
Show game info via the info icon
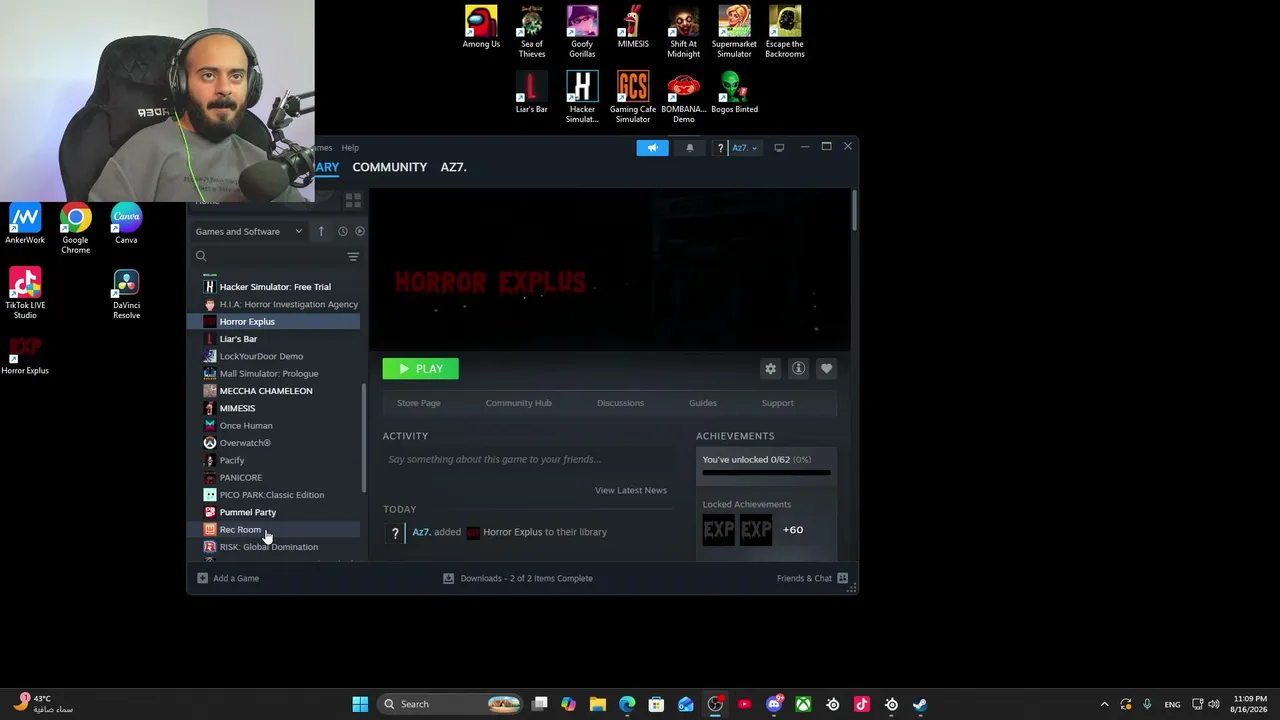798,369
